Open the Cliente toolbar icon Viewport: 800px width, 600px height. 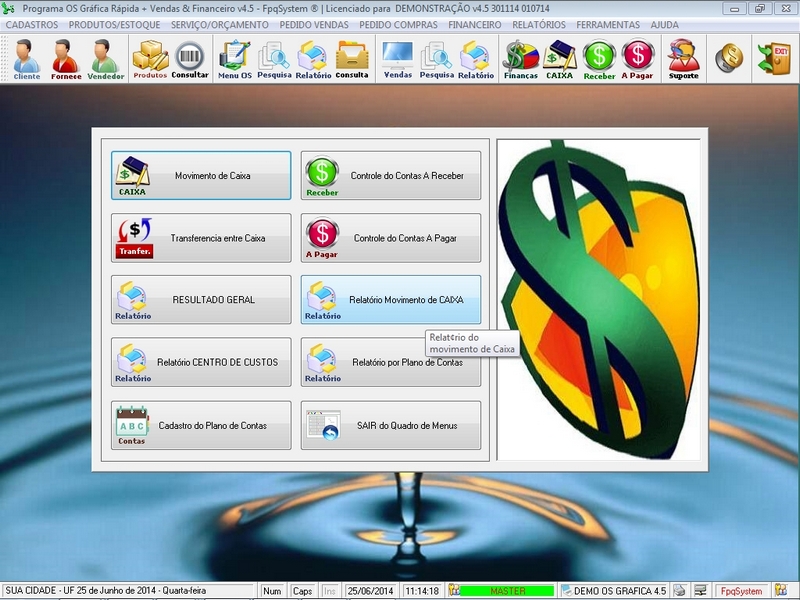tap(27, 58)
